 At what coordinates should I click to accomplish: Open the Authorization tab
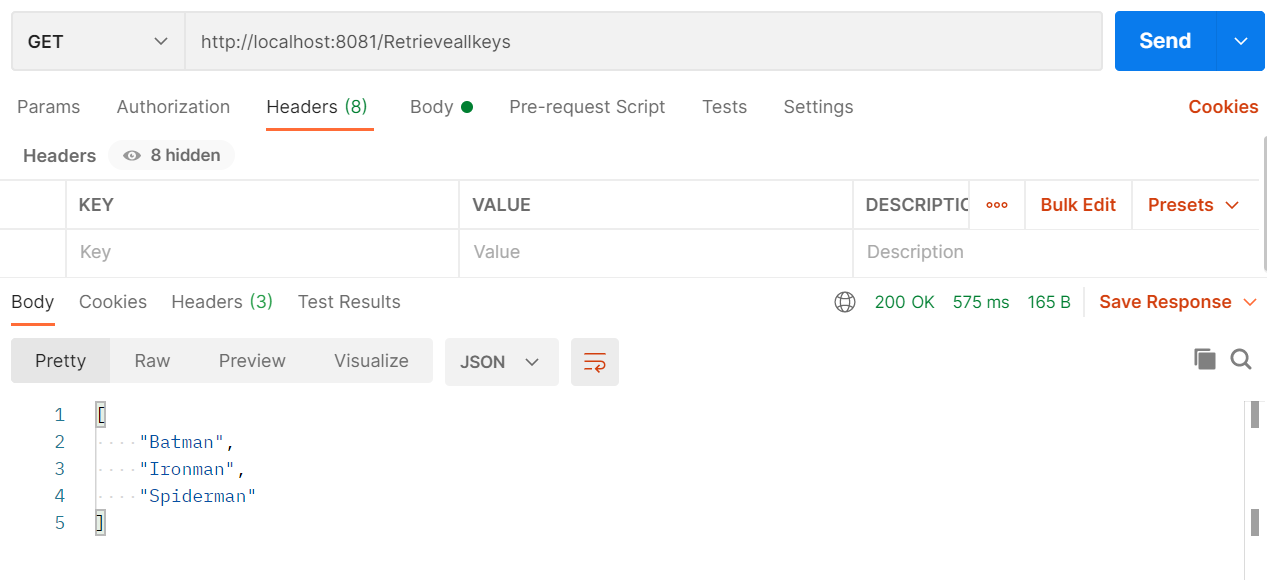point(173,107)
